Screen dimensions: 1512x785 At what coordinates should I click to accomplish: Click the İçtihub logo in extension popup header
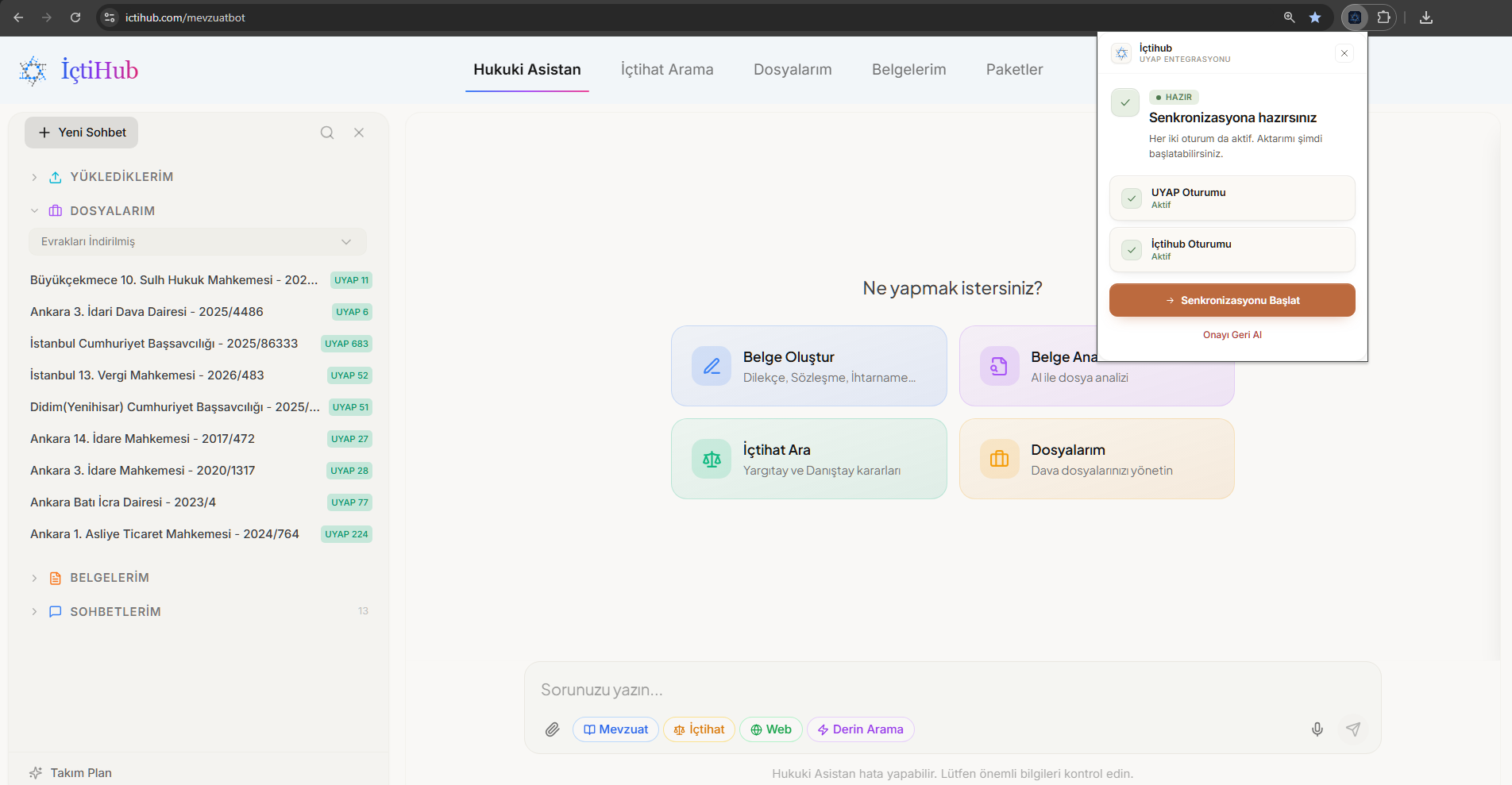[x=1121, y=53]
